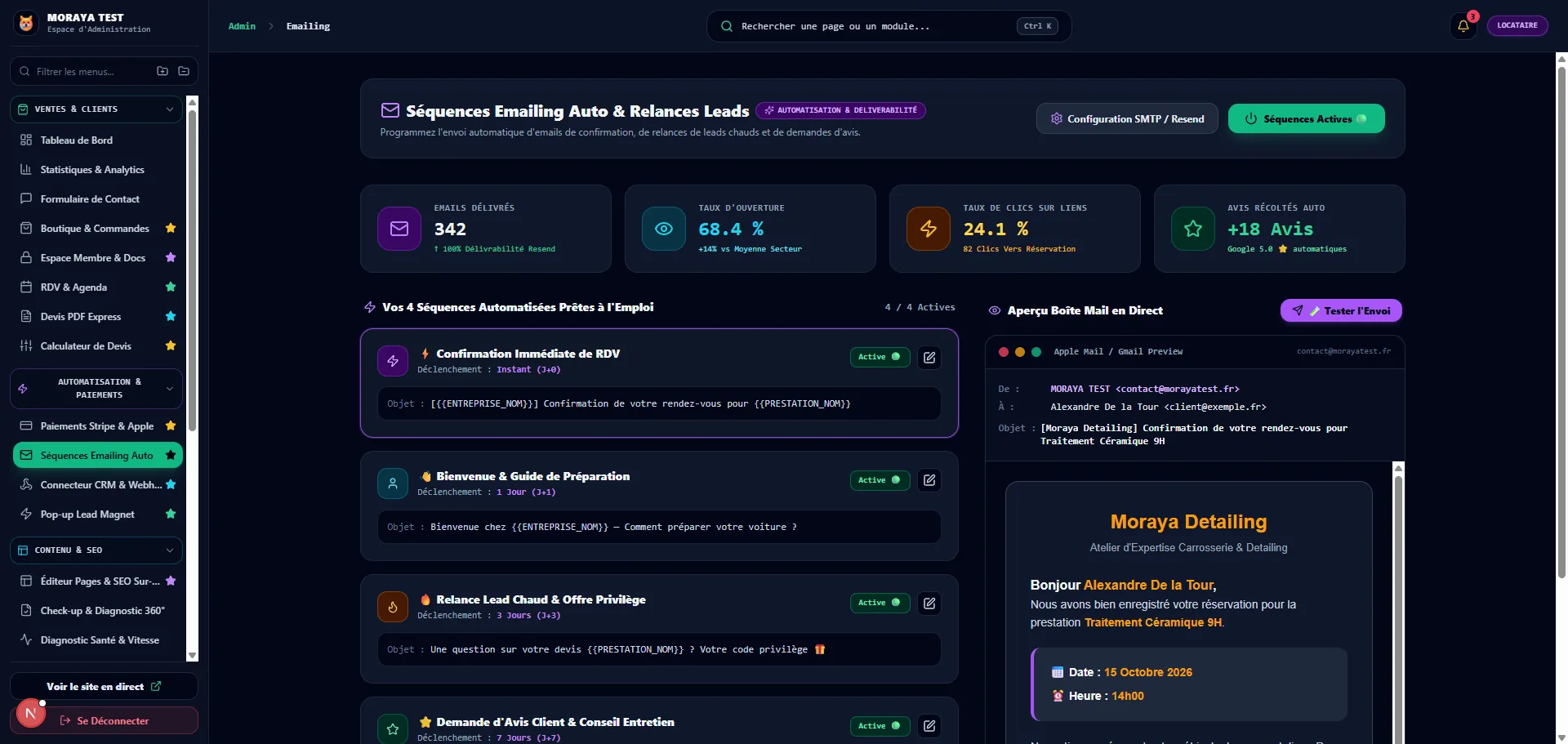
Task: Edit the Relance Lead Chaud sequence
Action: 929,603
